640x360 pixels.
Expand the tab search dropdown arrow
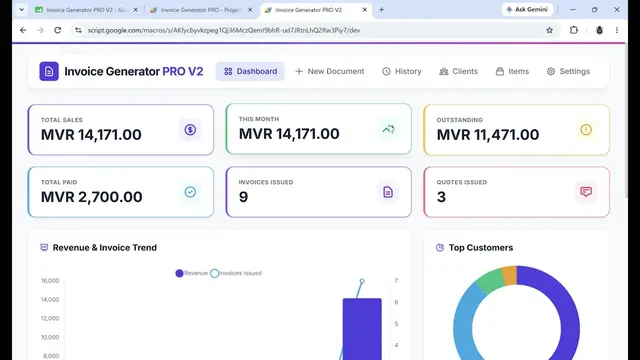coord(21,9)
